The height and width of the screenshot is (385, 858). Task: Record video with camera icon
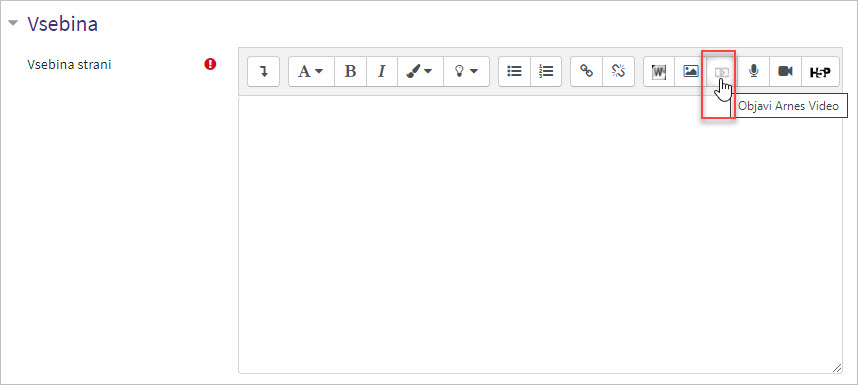(786, 71)
